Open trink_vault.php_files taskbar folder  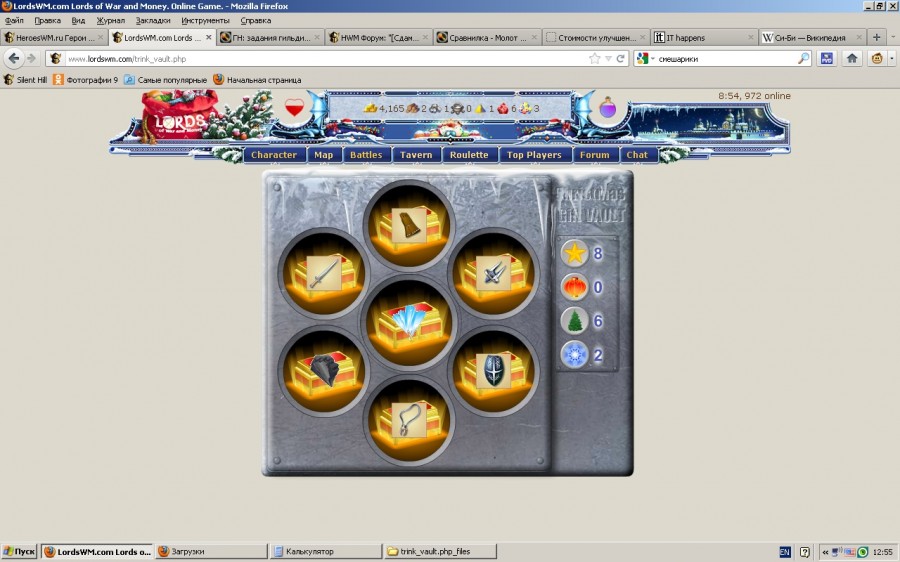click(x=440, y=552)
